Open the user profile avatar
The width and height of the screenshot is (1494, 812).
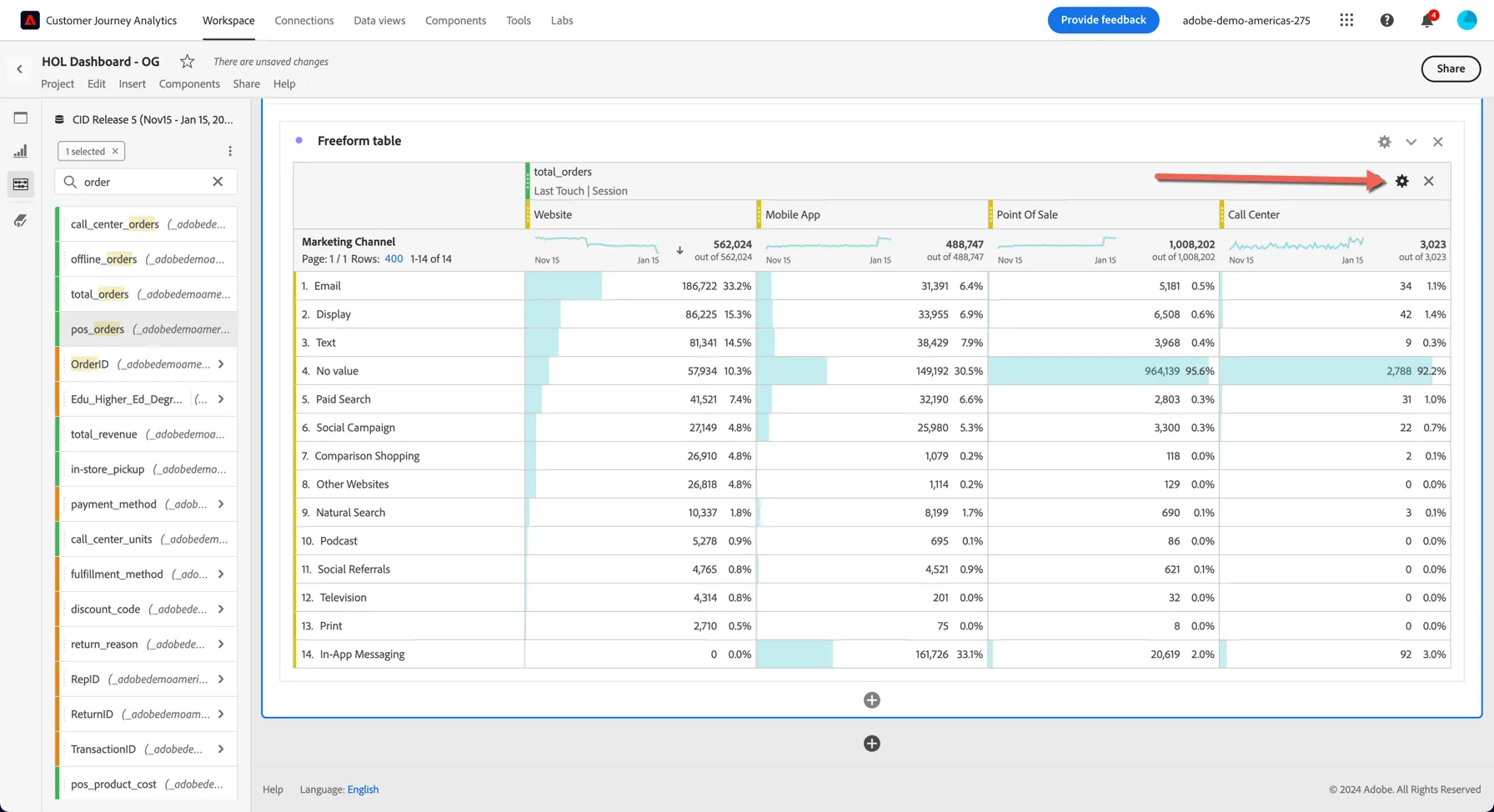click(1467, 20)
